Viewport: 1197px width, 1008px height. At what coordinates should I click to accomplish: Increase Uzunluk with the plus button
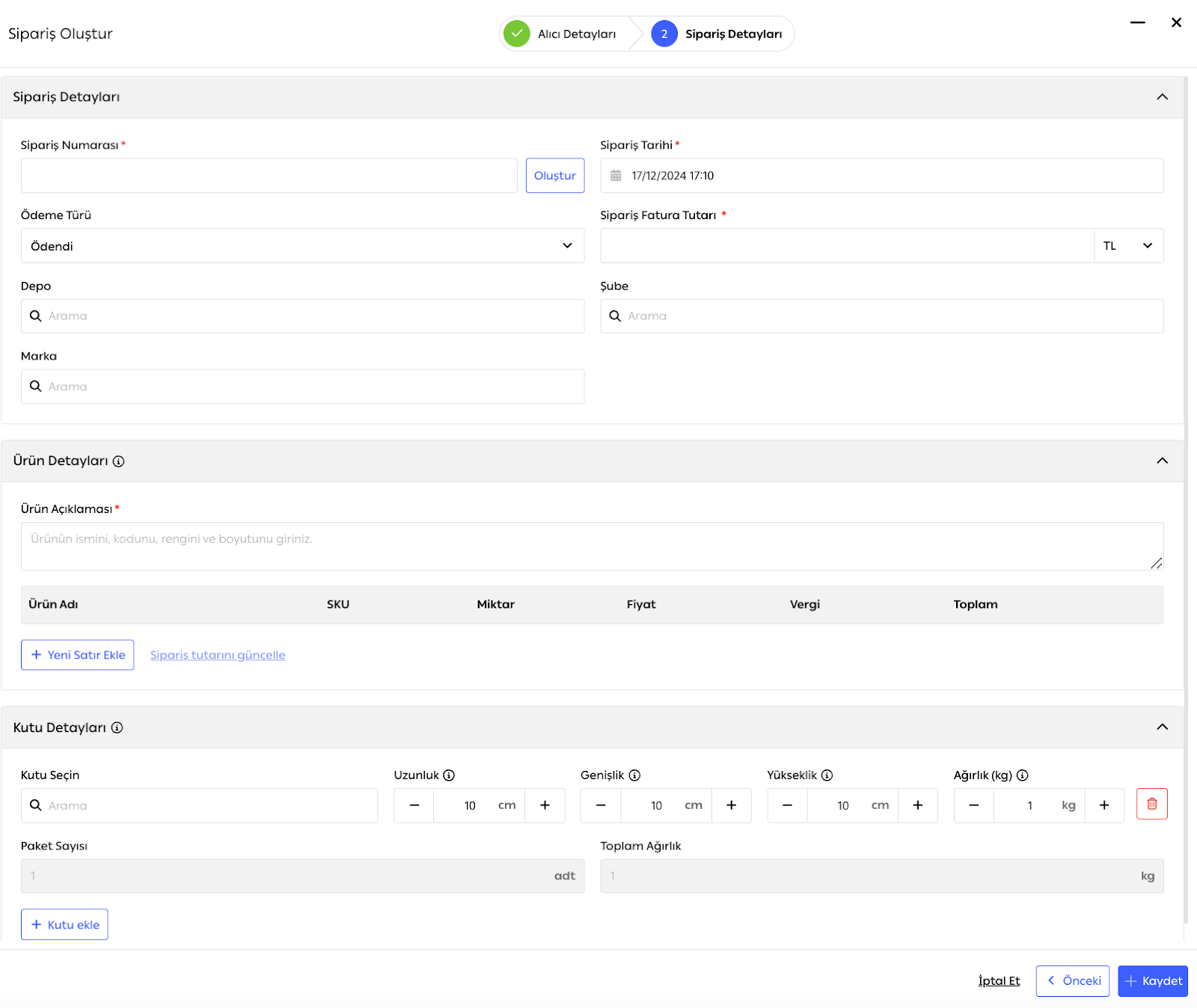545,805
